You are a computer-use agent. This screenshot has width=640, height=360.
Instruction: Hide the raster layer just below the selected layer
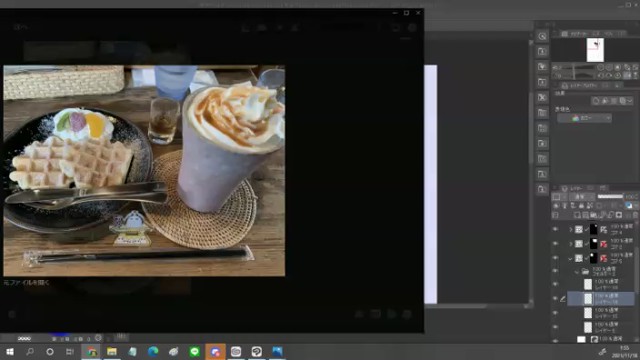click(555, 313)
